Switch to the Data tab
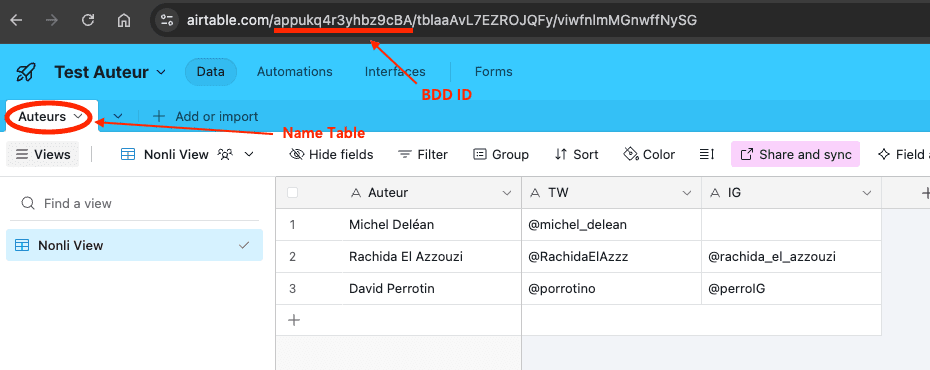This screenshot has height=370, width=930. click(211, 72)
